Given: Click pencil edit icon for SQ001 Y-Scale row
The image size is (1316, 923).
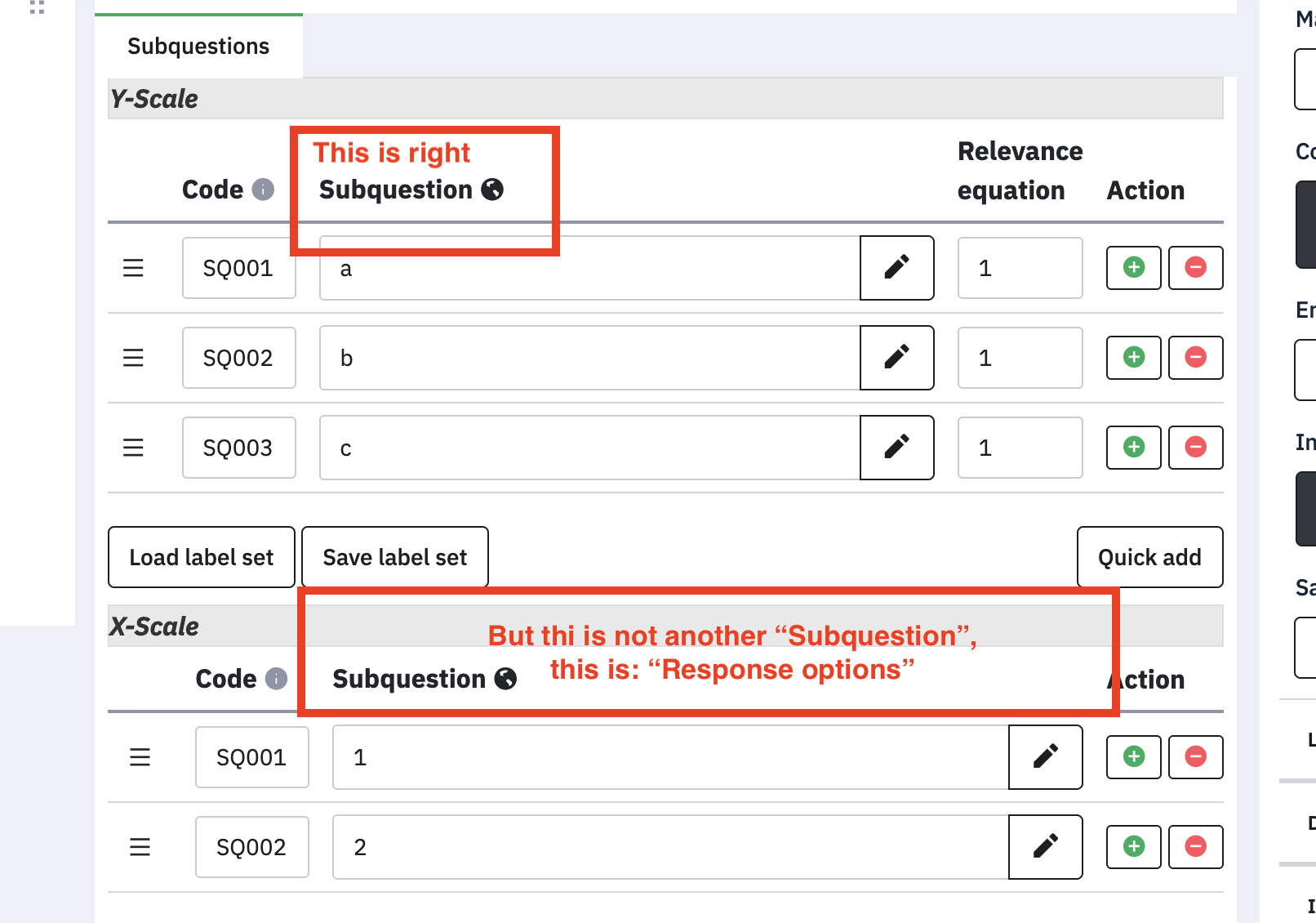Looking at the screenshot, I should [x=896, y=268].
